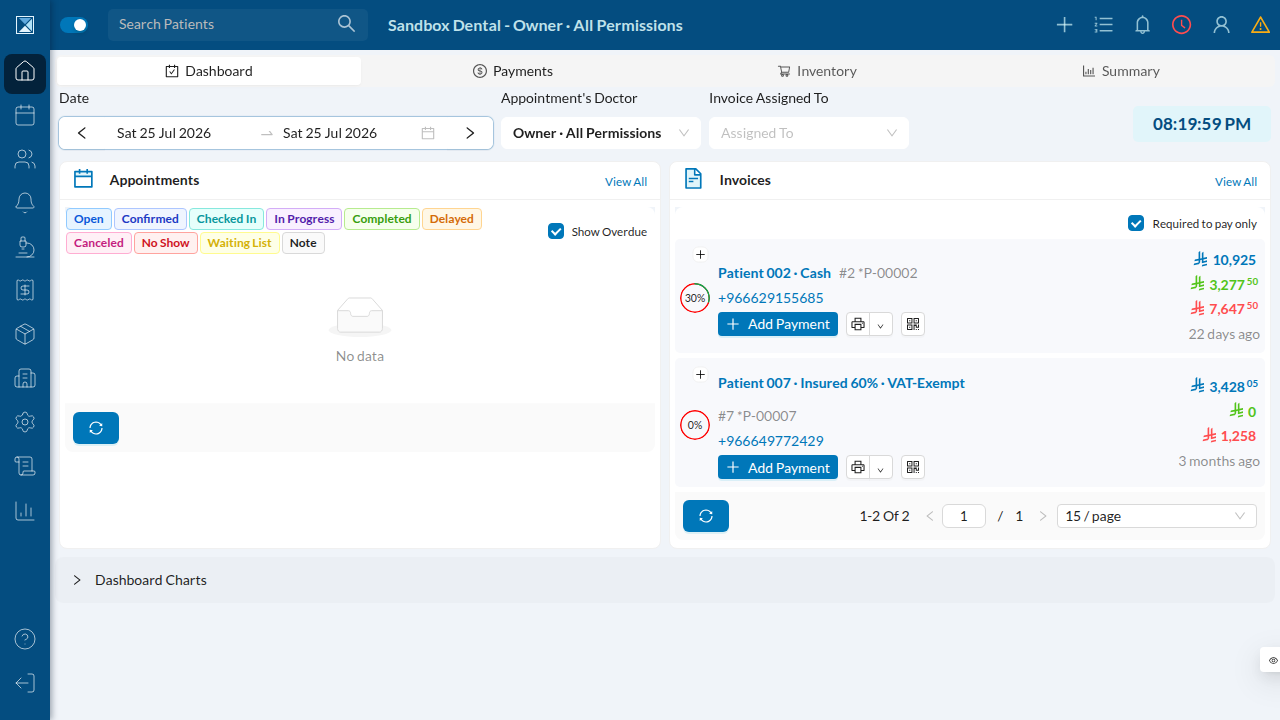Show QR code for Patient 002 invoice

click(x=912, y=324)
